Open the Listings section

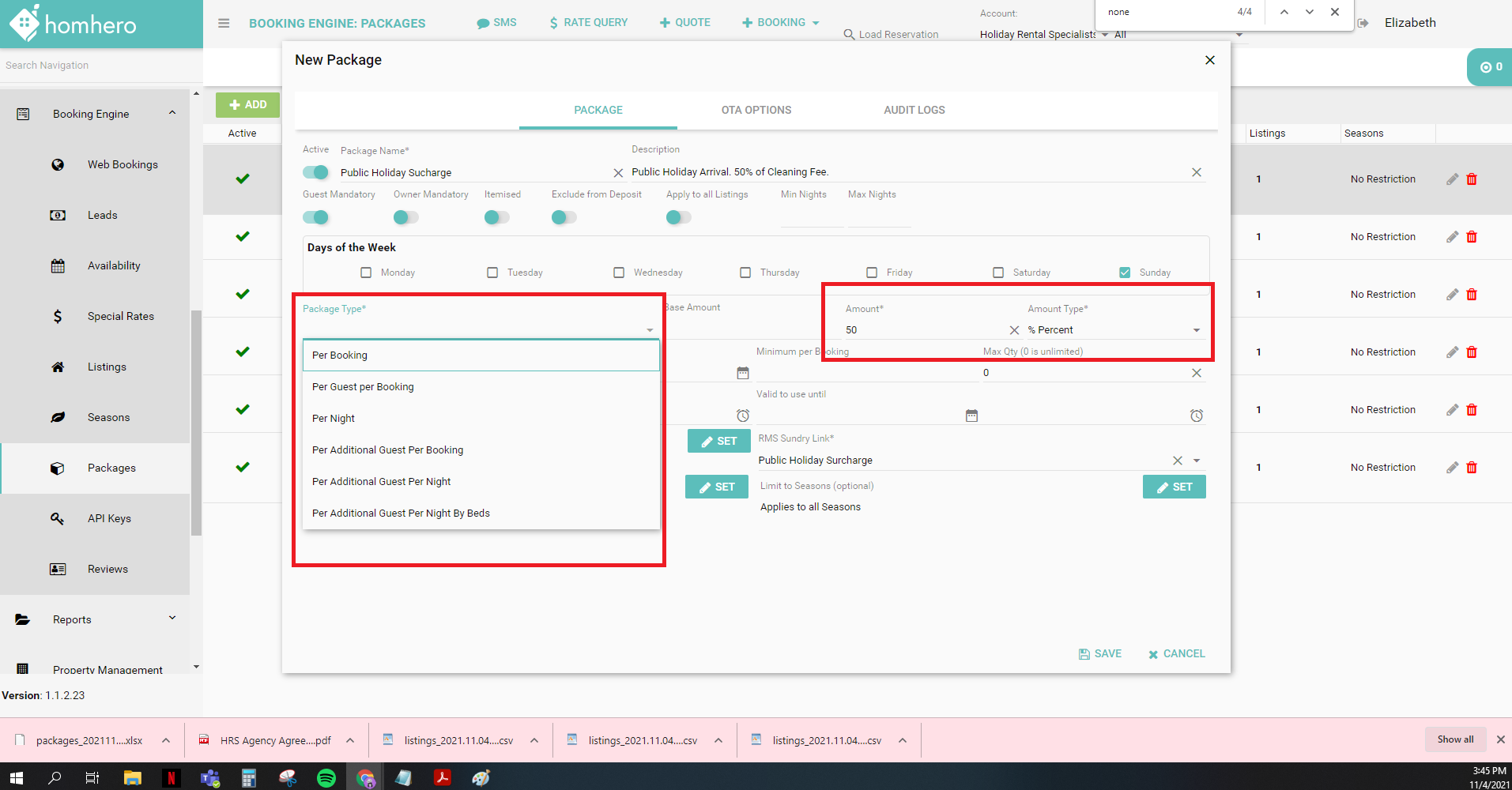tap(107, 366)
